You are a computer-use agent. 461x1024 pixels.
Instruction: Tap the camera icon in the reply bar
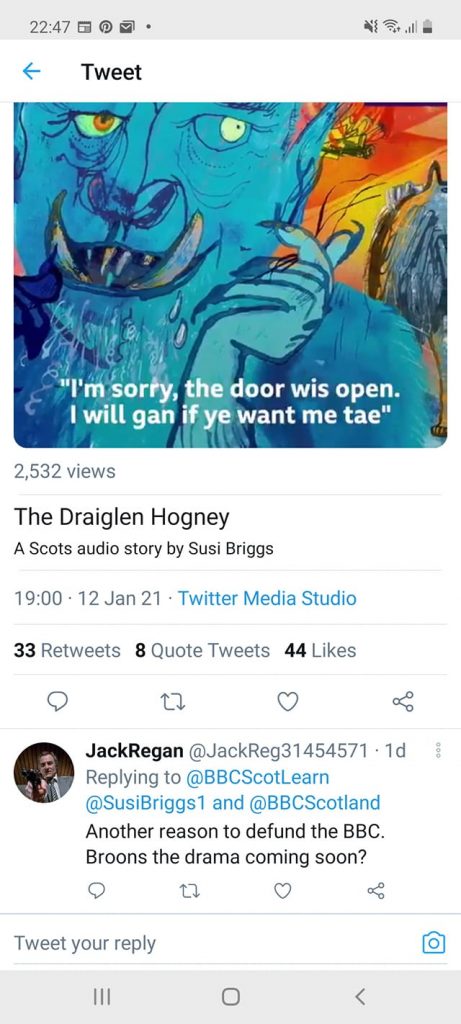coord(434,942)
